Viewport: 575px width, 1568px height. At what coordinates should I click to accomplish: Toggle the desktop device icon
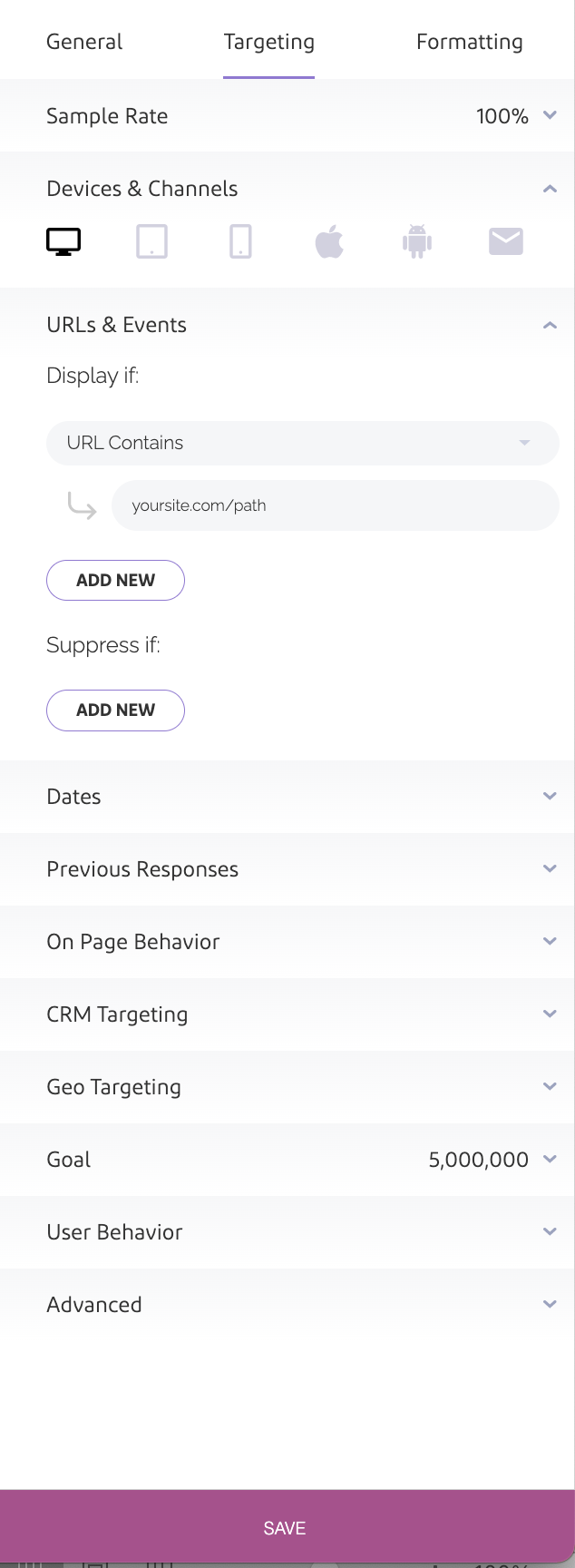(x=63, y=242)
